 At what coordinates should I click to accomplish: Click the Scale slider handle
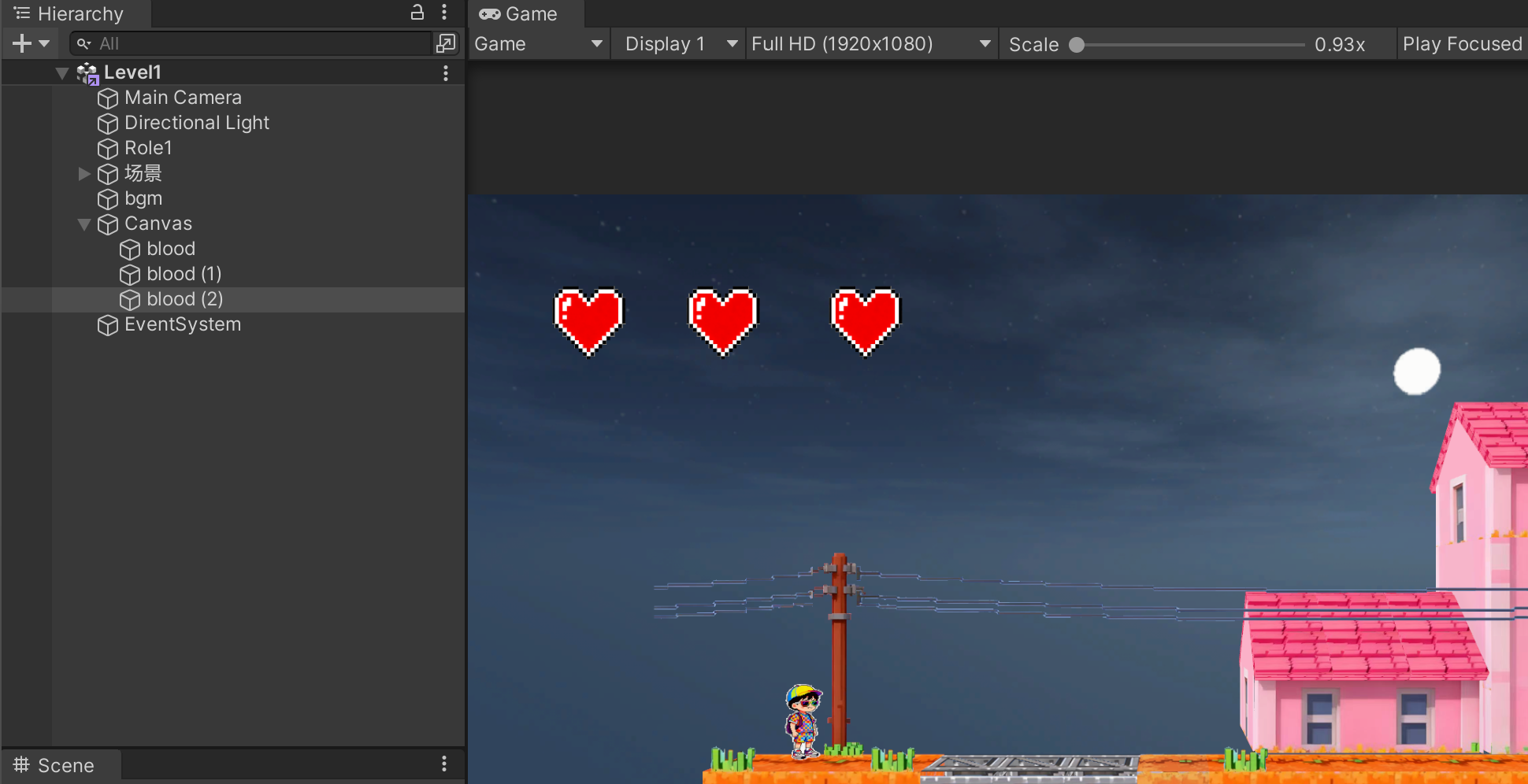click(1077, 45)
